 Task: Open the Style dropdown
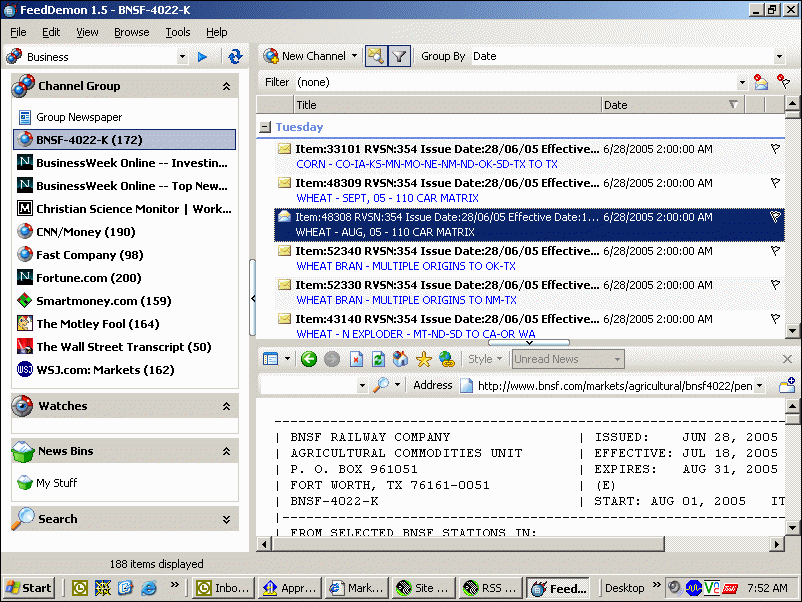485,359
